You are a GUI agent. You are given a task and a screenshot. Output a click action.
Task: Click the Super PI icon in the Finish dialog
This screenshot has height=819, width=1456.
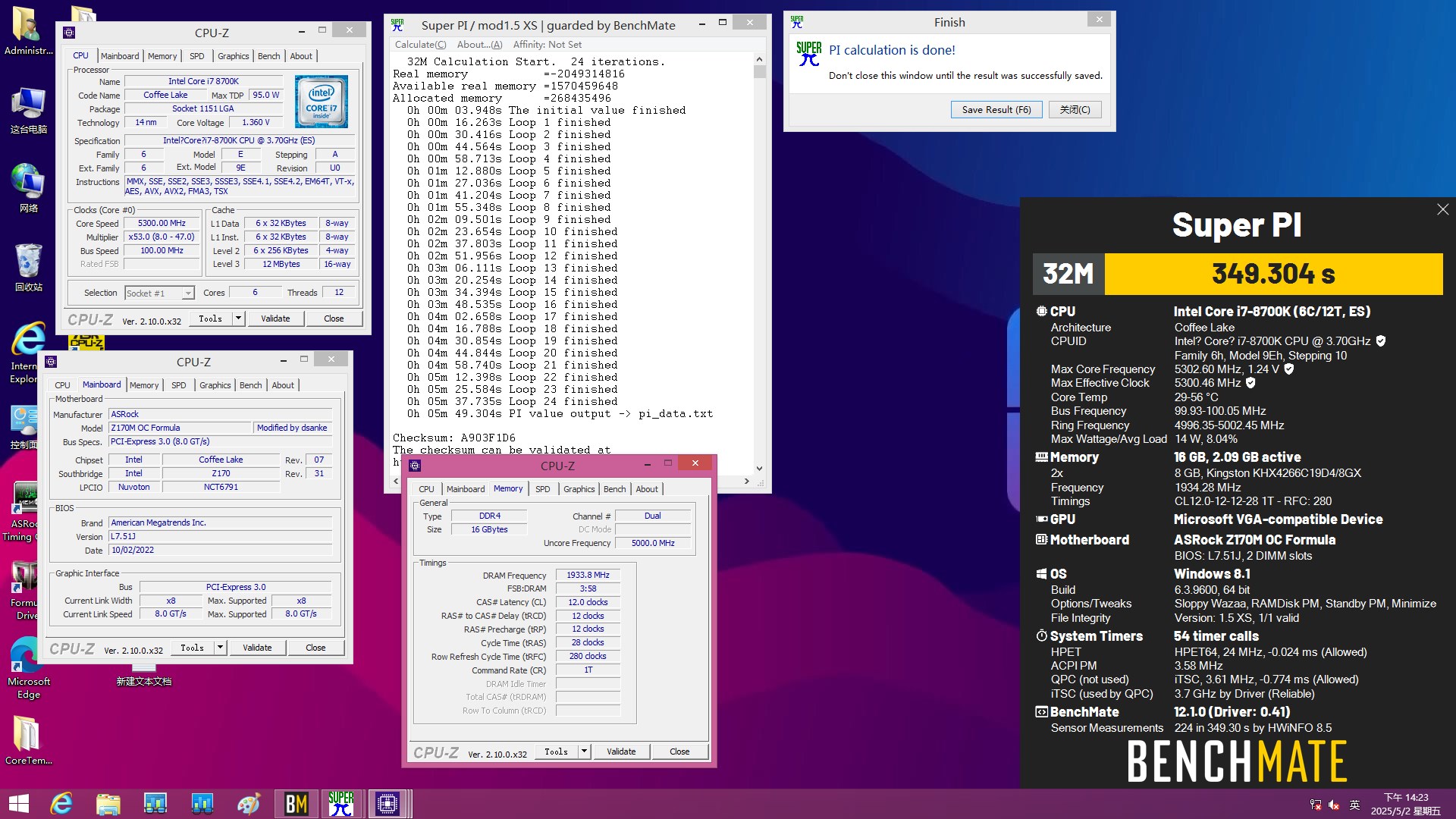tap(808, 53)
